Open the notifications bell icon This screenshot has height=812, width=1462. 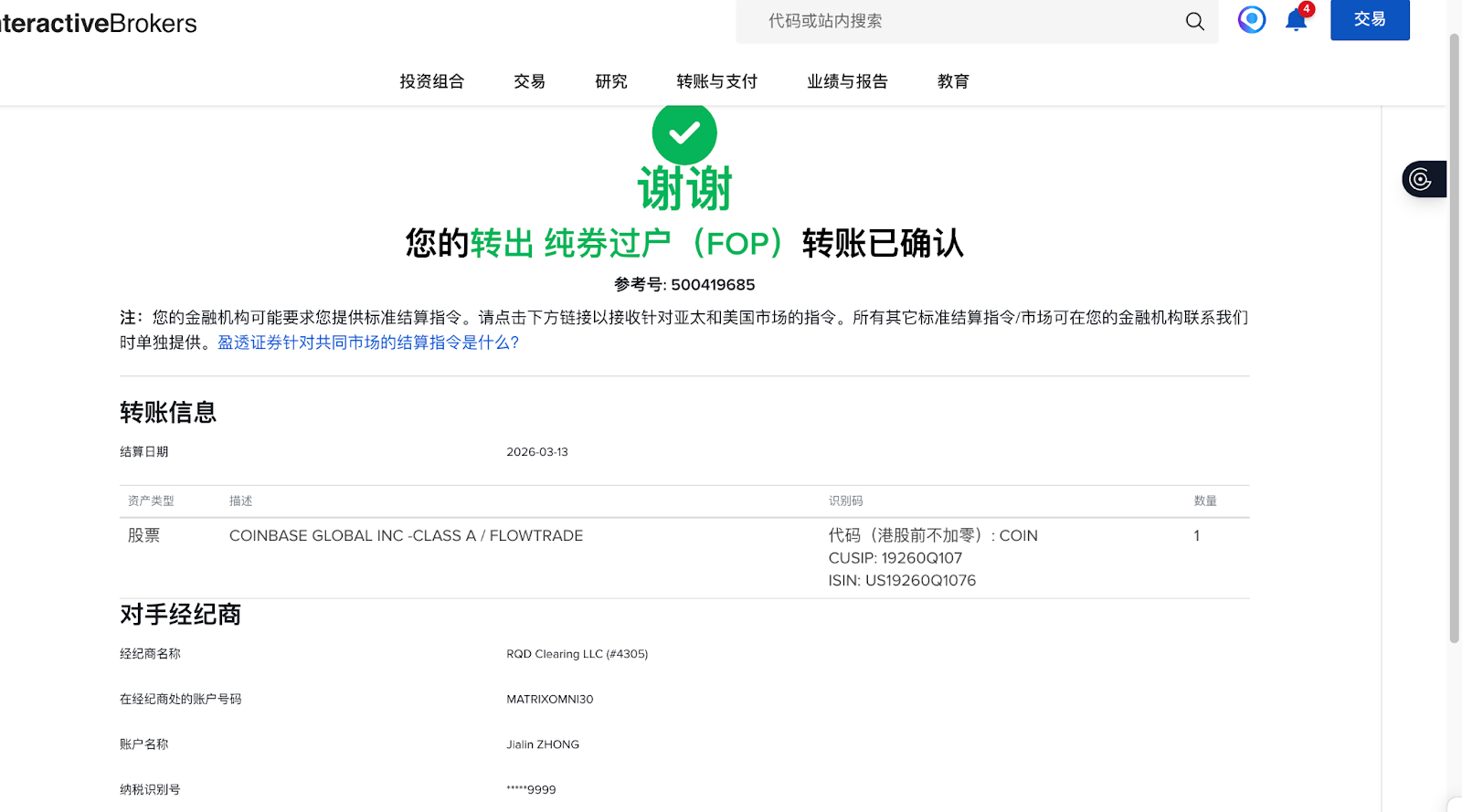pos(1297,19)
